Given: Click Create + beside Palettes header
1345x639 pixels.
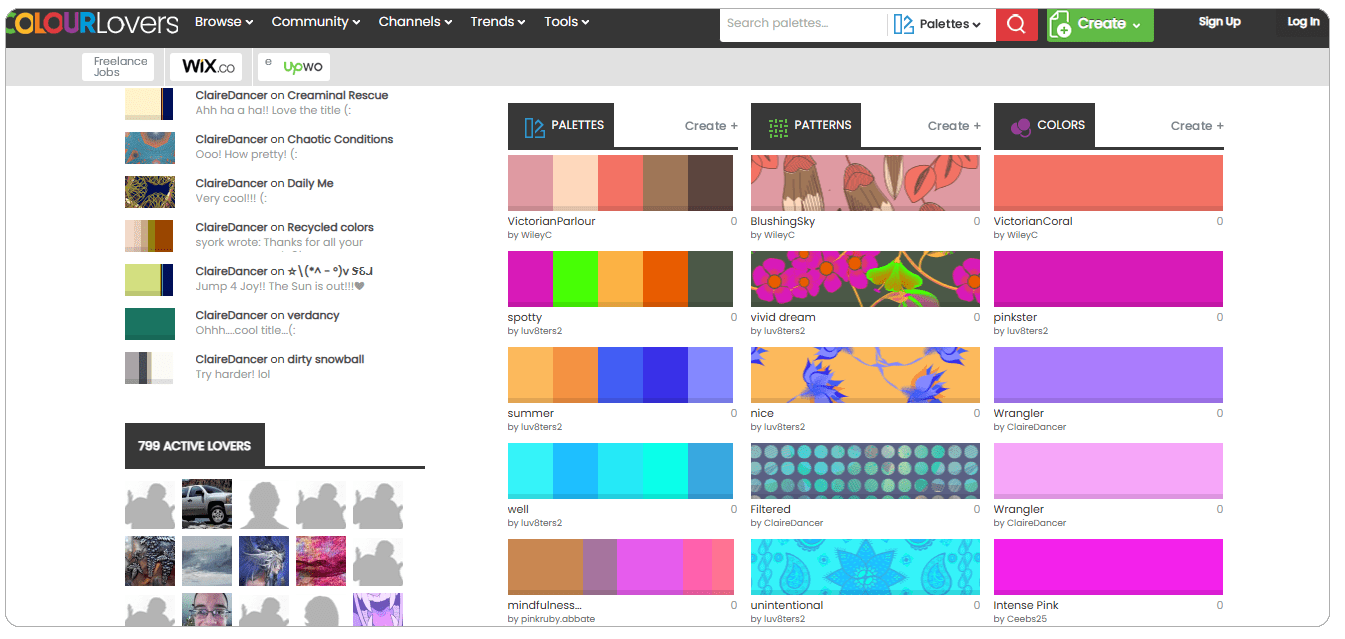Looking at the screenshot, I should point(711,126).
